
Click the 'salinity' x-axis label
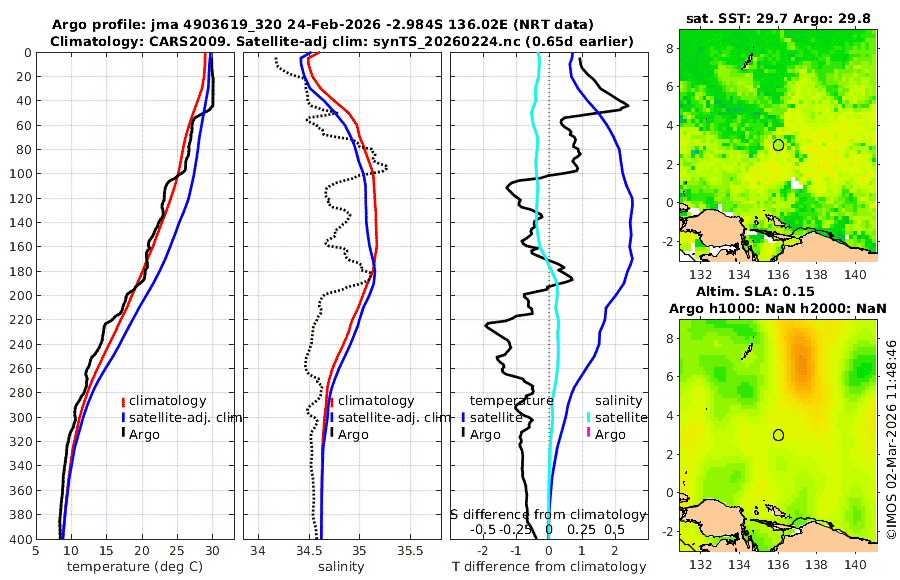coord(341,567)
